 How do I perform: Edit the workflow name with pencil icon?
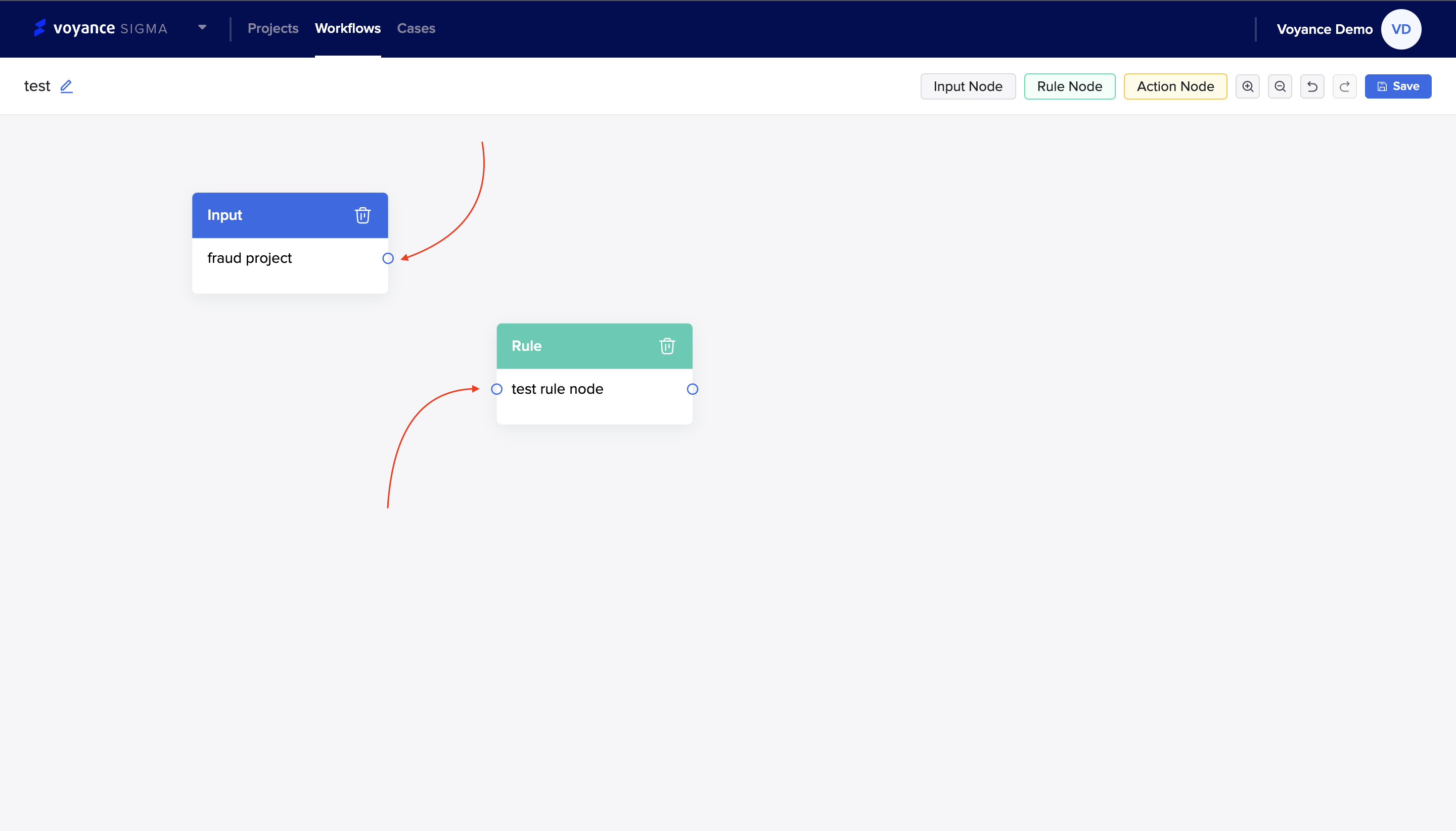click(x=66, y=86)
